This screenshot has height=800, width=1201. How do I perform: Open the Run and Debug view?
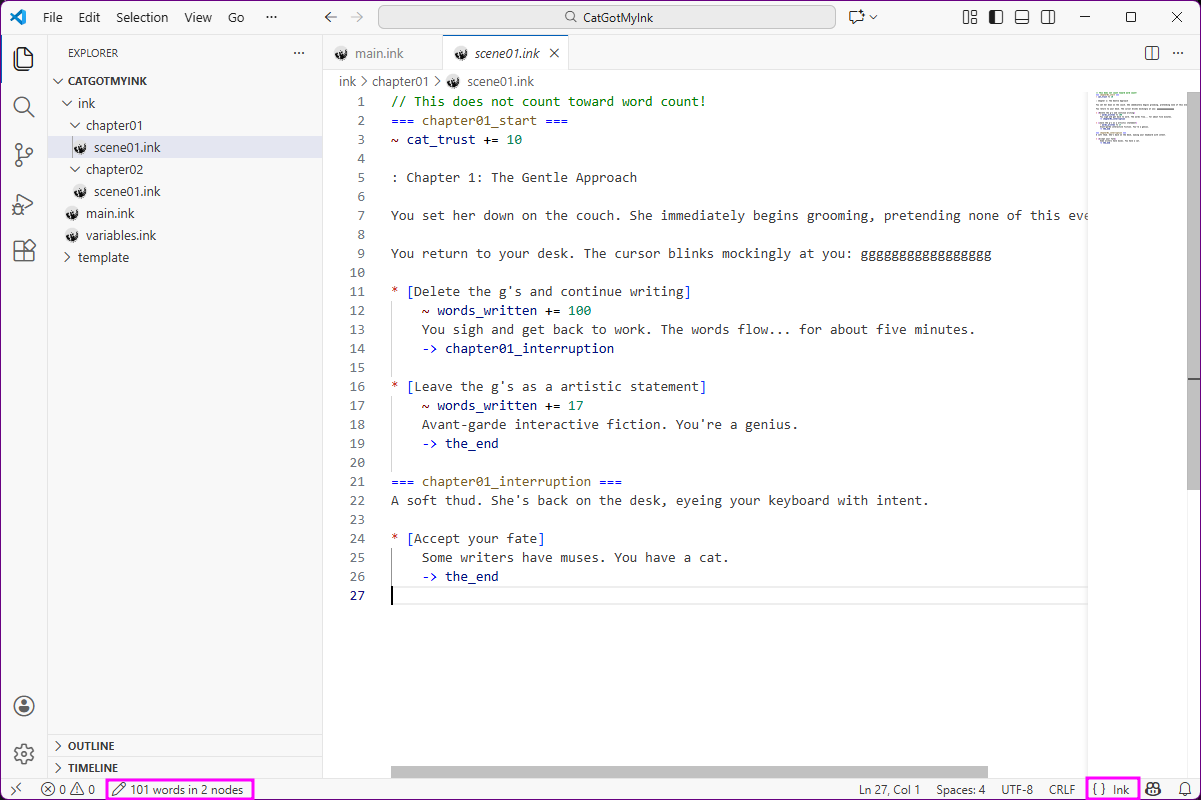point(23,204)
